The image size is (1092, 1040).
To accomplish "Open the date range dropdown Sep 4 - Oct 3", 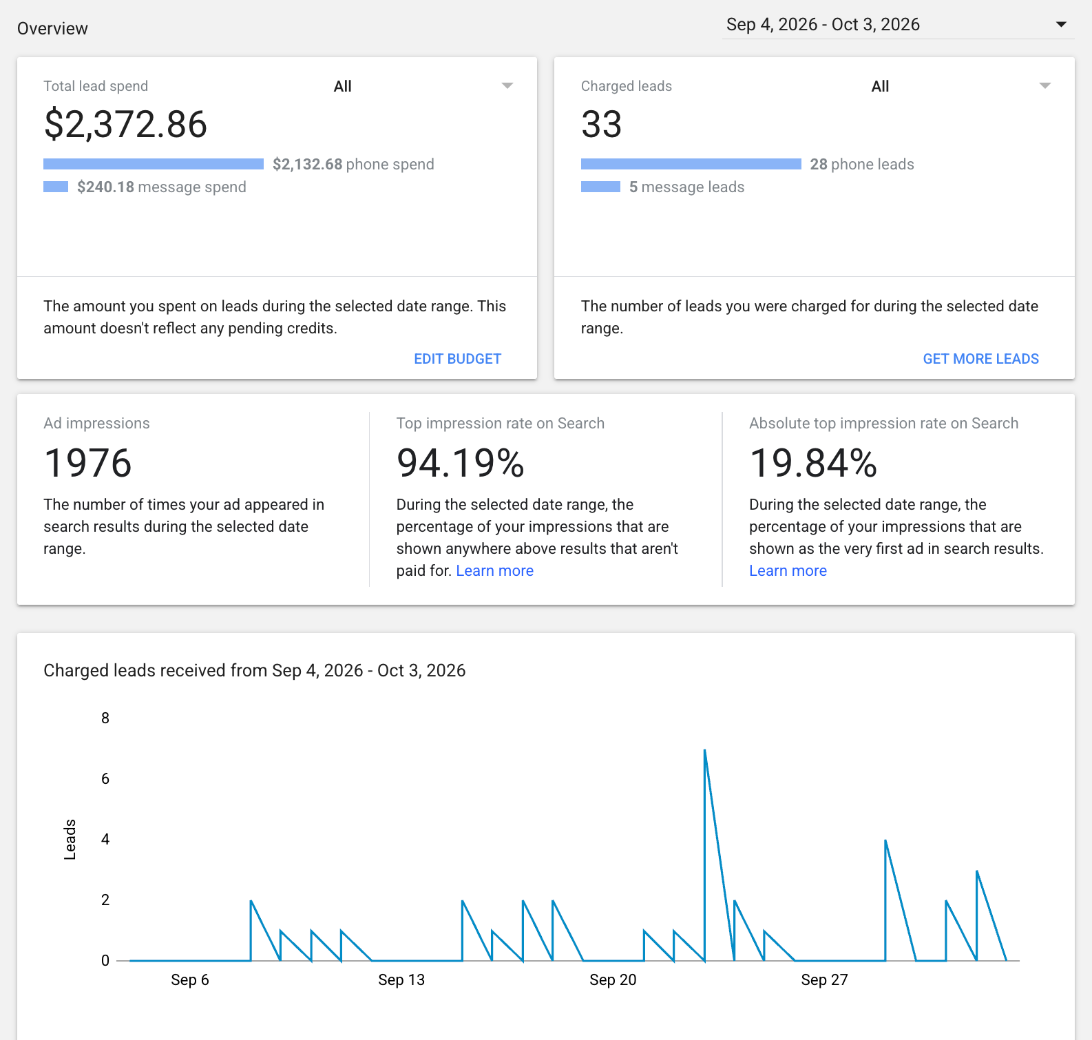I will 898,24.
